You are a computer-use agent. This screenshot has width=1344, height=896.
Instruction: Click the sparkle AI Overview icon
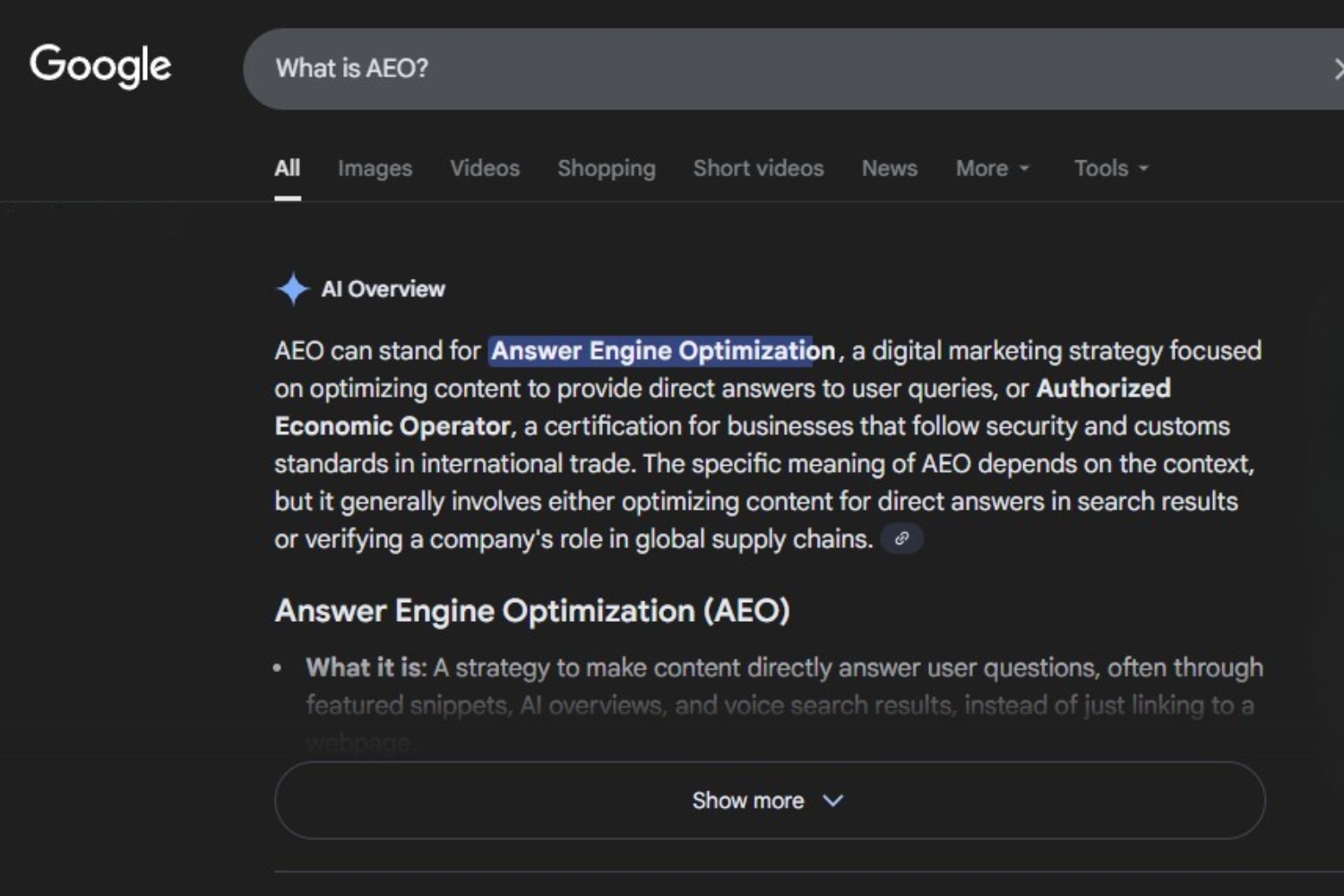pos(293,287)
